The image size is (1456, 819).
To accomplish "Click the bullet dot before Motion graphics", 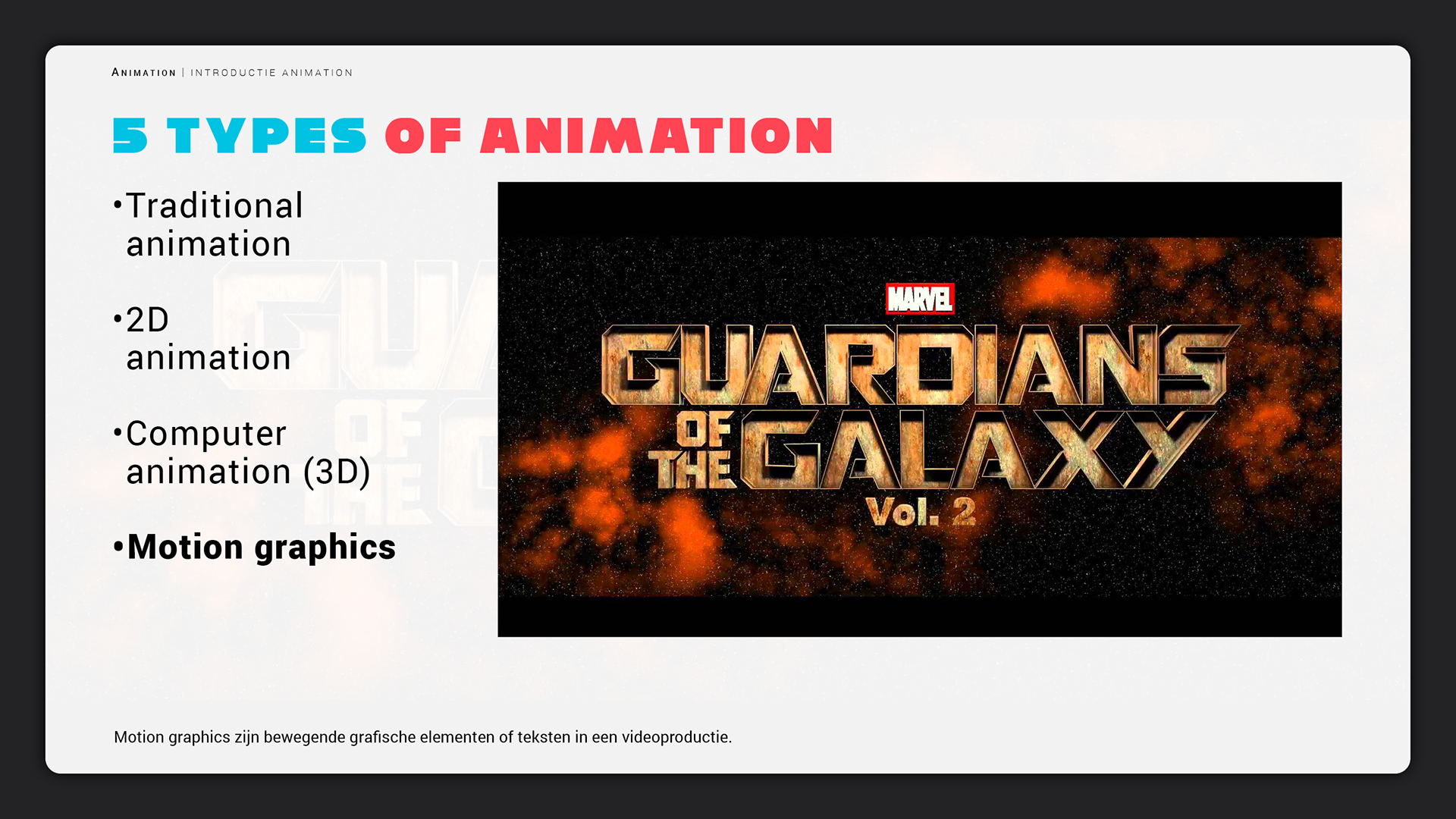I will click(x=118, y=547).
